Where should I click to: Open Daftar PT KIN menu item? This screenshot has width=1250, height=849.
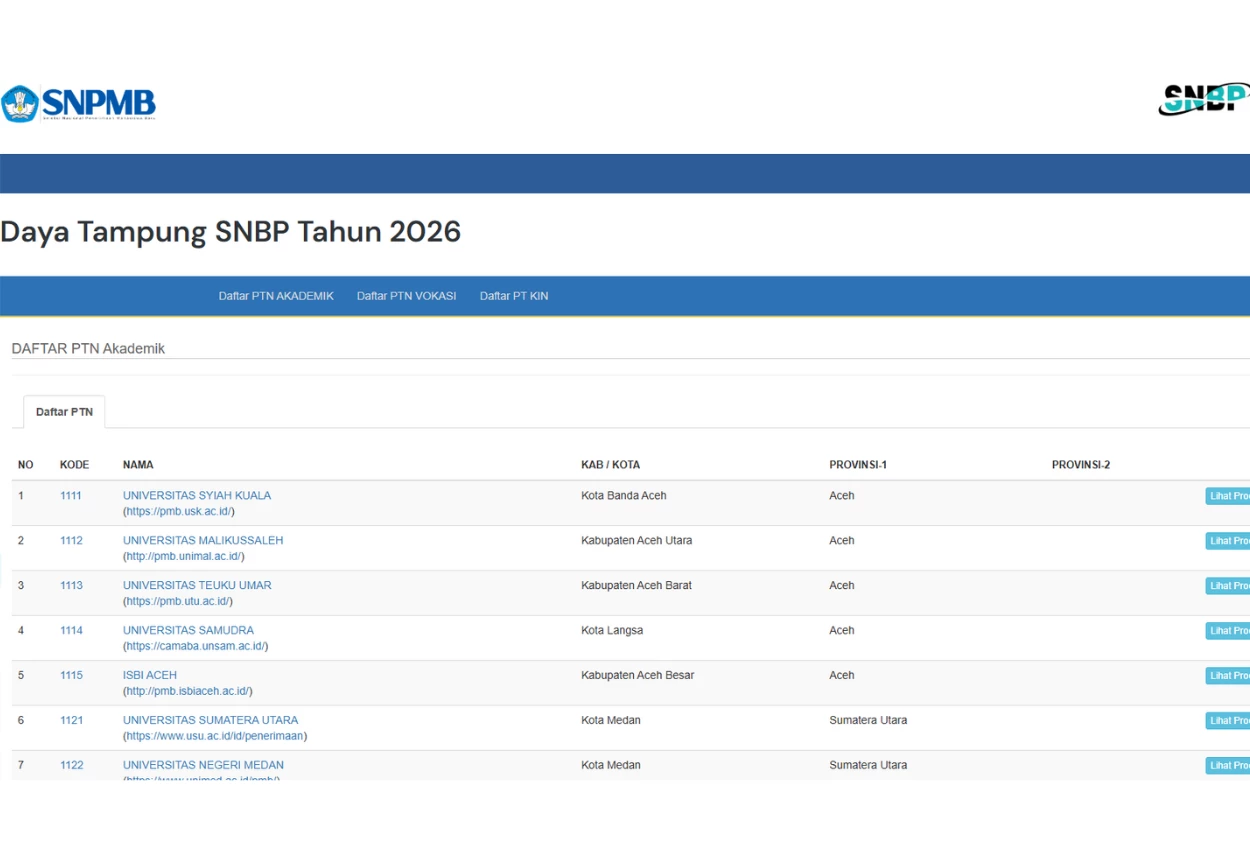pos(514,296)
